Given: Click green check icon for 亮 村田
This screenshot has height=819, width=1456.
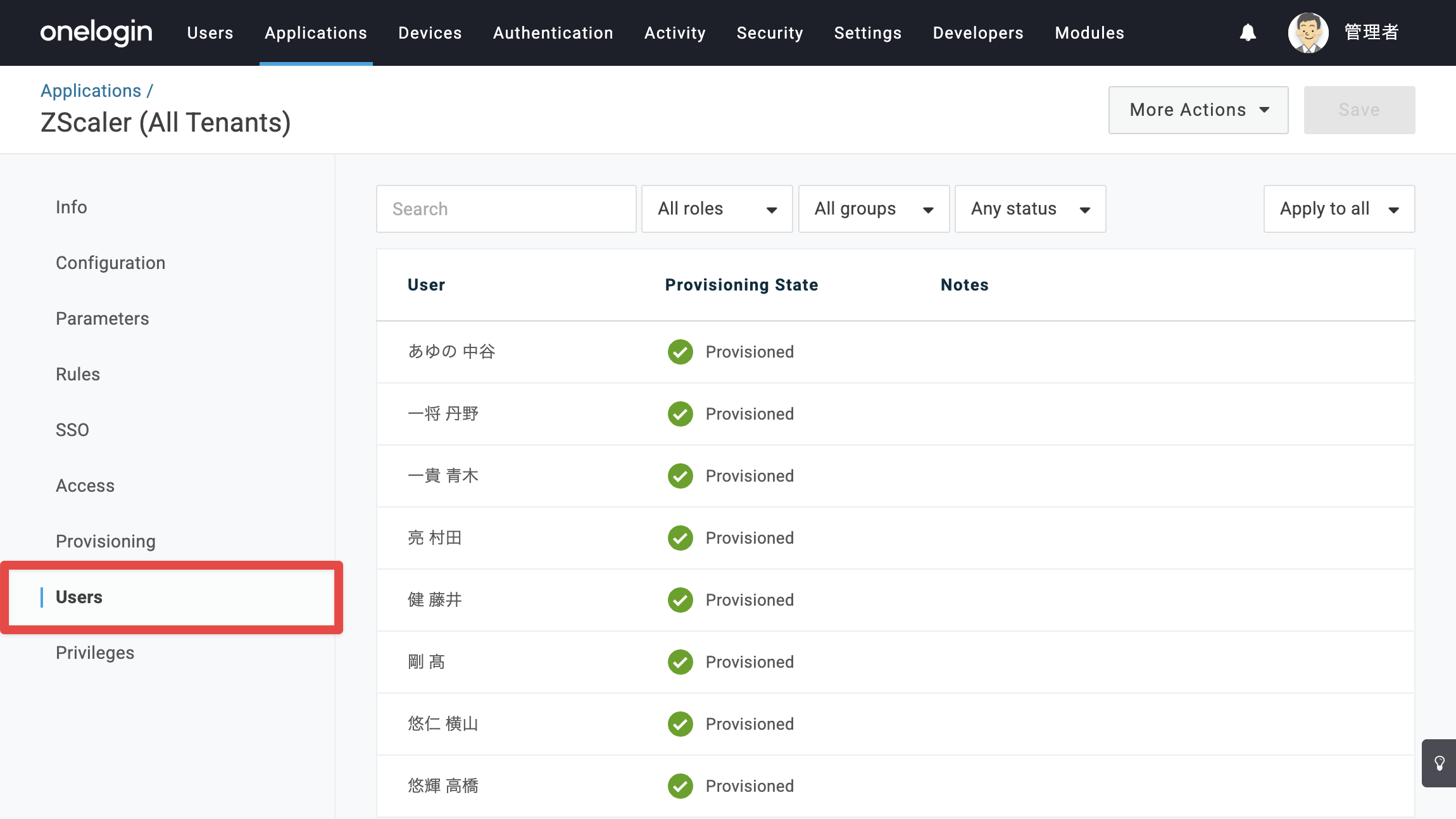Looking at the screenshot, I should coord(681,538).
